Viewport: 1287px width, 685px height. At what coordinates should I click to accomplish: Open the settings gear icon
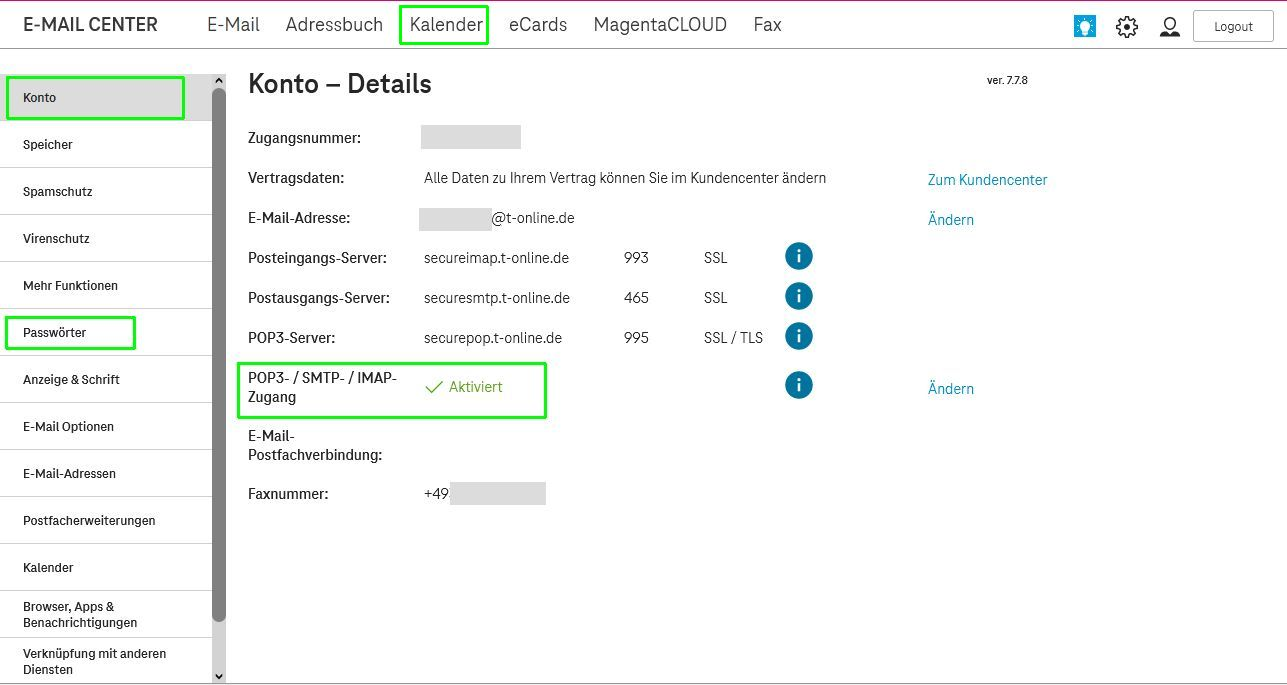pyautogui.click(x=1127, y=27)
